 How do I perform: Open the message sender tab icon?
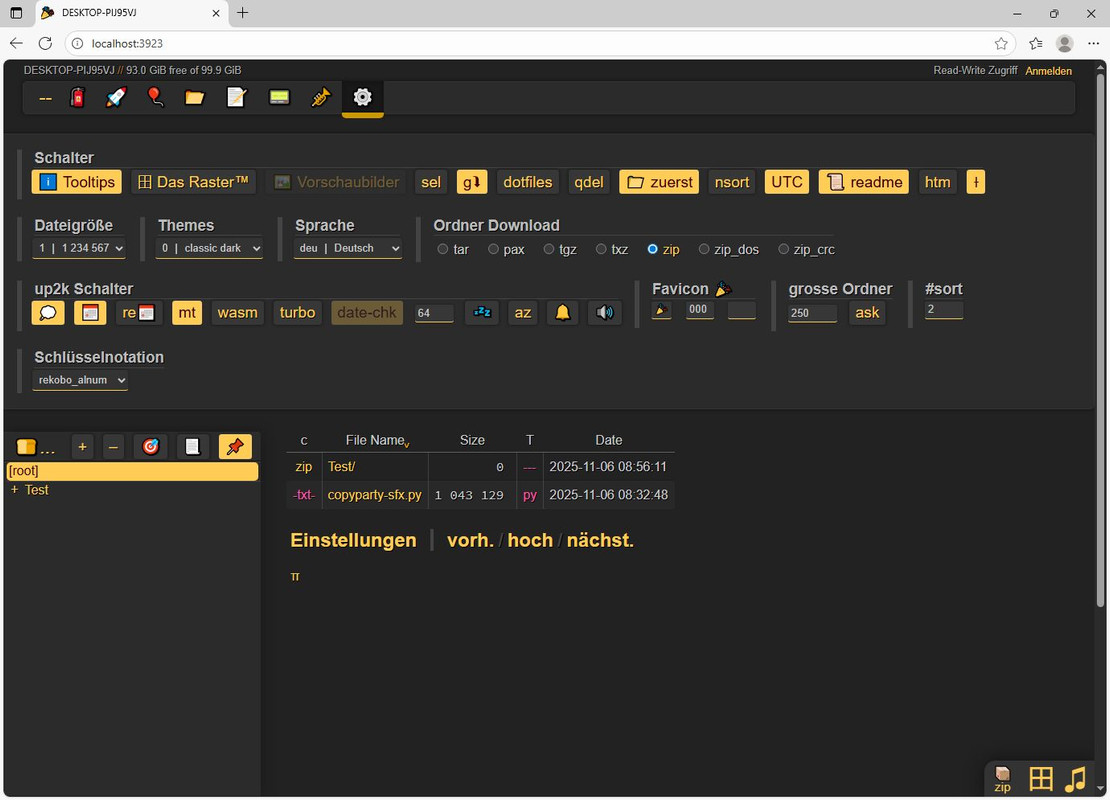pos(279,98)
